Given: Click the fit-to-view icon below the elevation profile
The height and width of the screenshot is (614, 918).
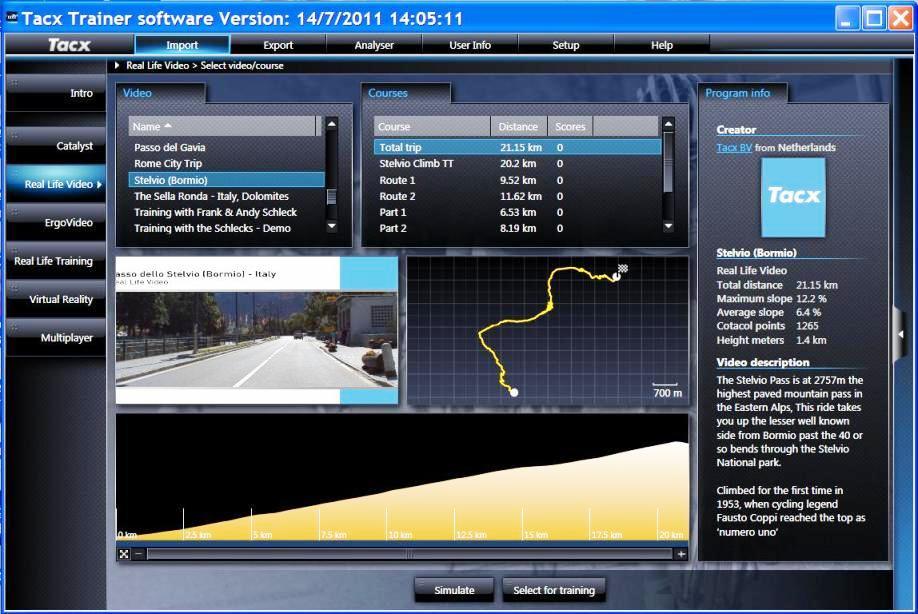Looking at the screenshot, I should pyautogui.click(x=124, y=554).
